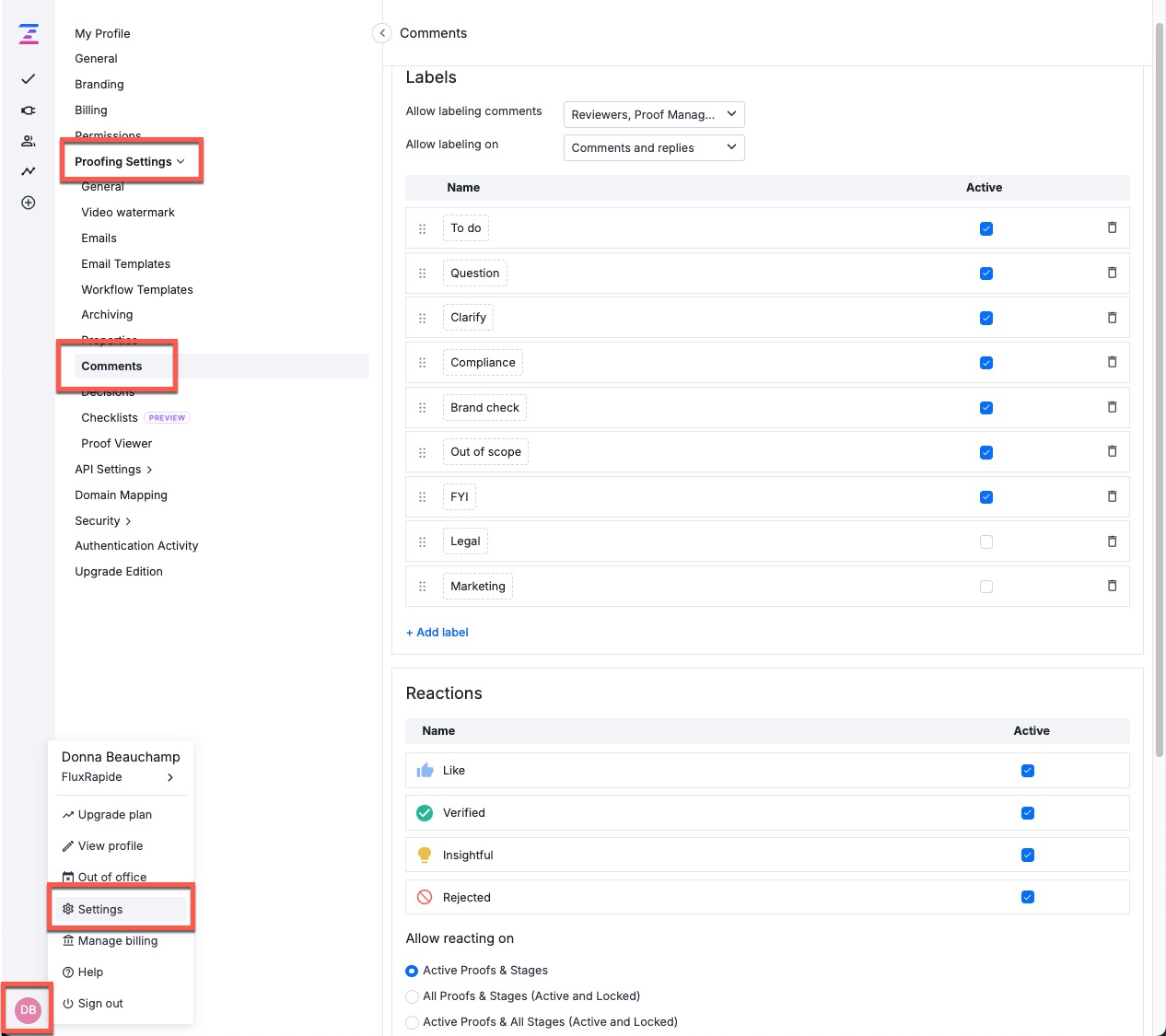The width and height of the screenshot is (1166, 1036).
Task: Choose Sign out from user menu
Action: click(x=100, y=1004)
